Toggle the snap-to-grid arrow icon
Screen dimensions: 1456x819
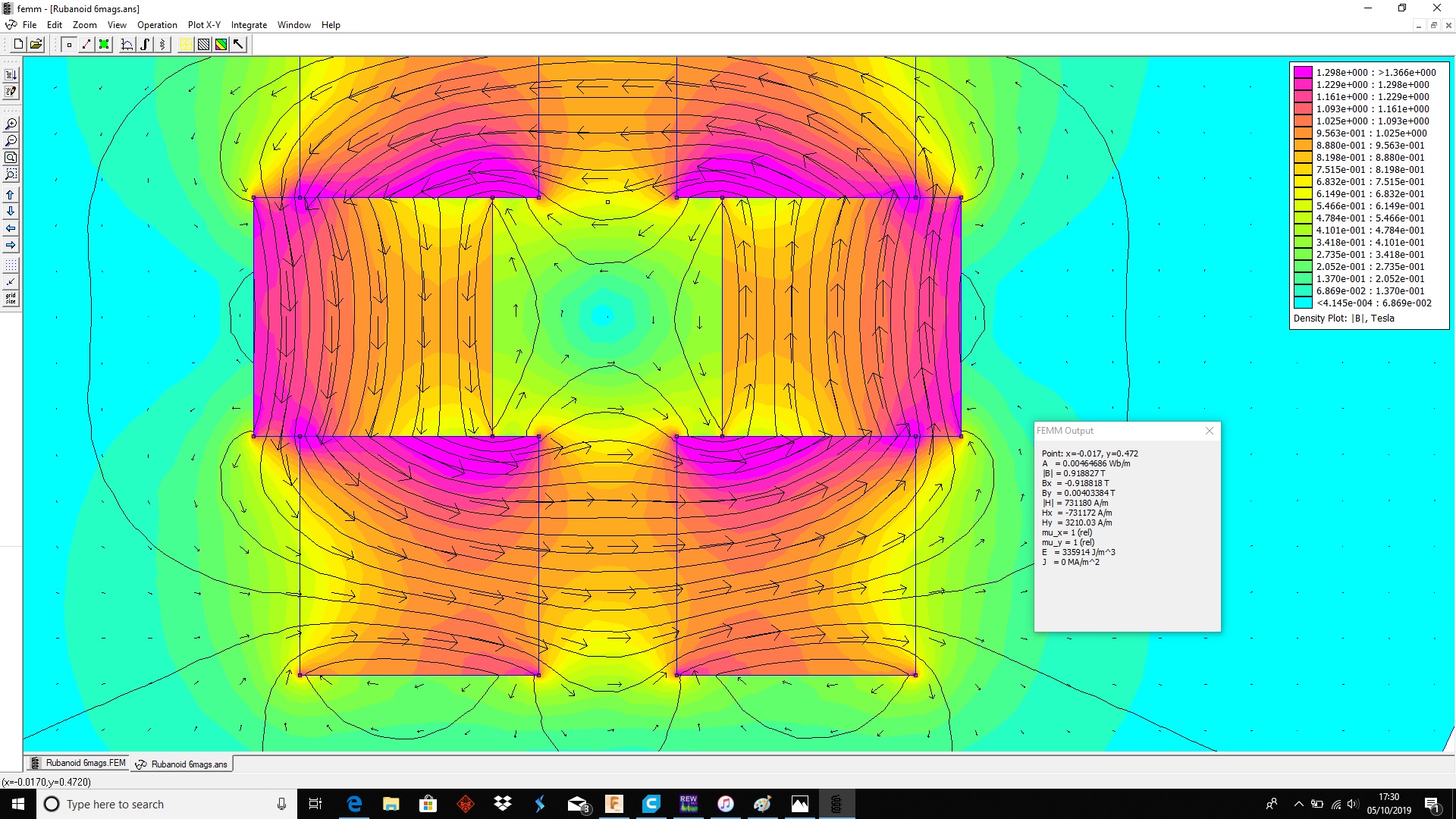pyautogui.click(x=11, y=282)
